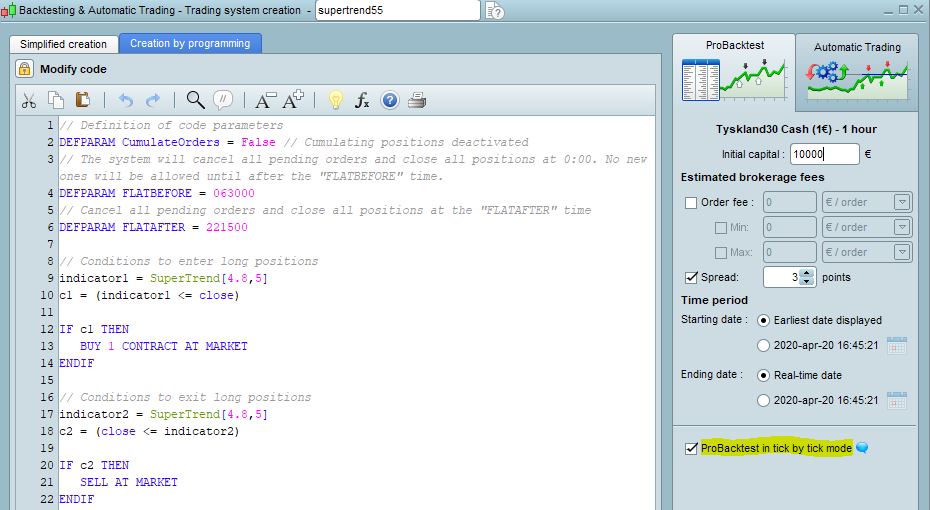Click the BUY 1 CONTRACT AT MARKET line
This screenshot has height=510, width=930.
164,346
